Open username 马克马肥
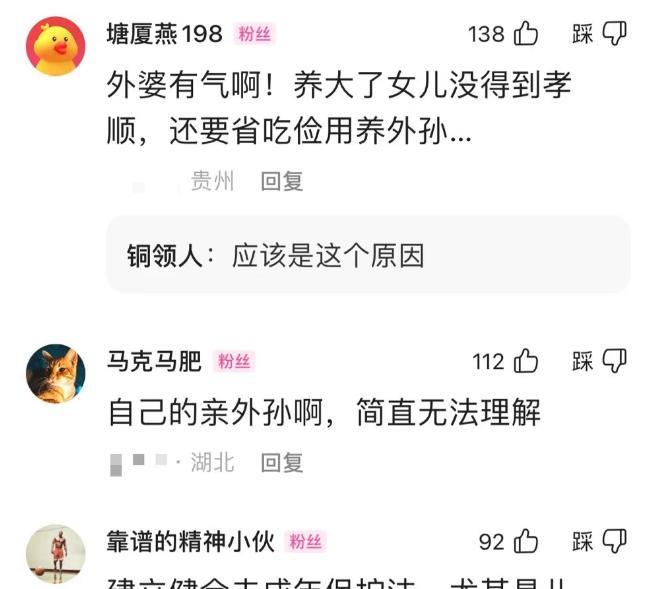The image size is (648, 589). (x=154, y=361)
